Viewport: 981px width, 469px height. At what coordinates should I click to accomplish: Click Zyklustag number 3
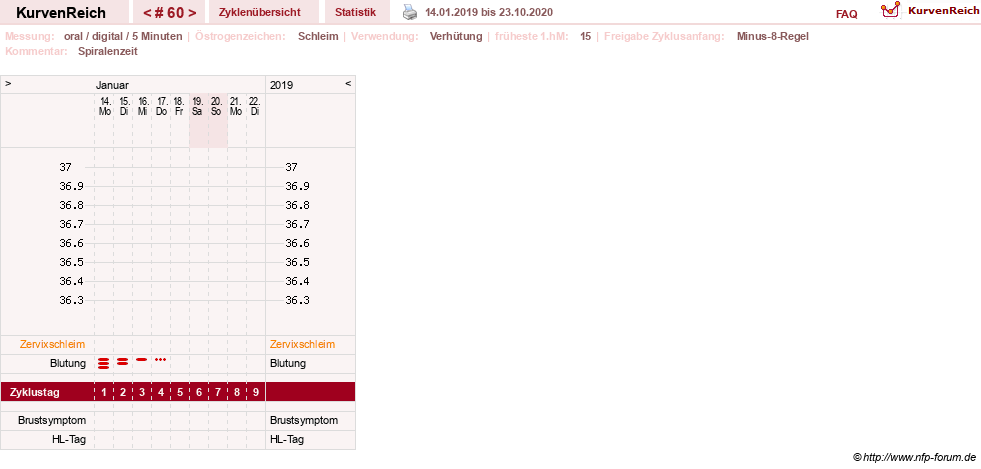pos(142,393)
